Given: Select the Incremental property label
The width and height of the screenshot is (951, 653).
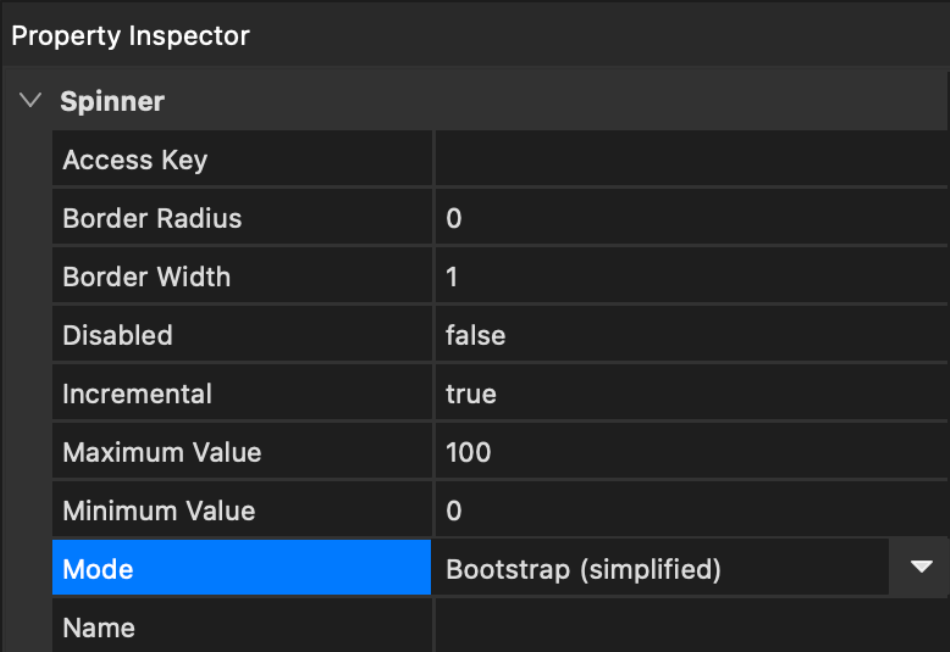Looking at the screenshot, I should click(137, 394).
